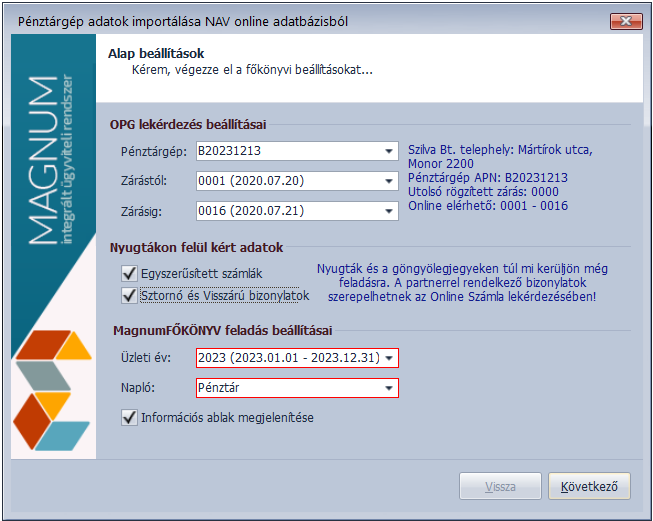
Task: Click the 'Alap beállítások' heading
Action: coord(156,54)
